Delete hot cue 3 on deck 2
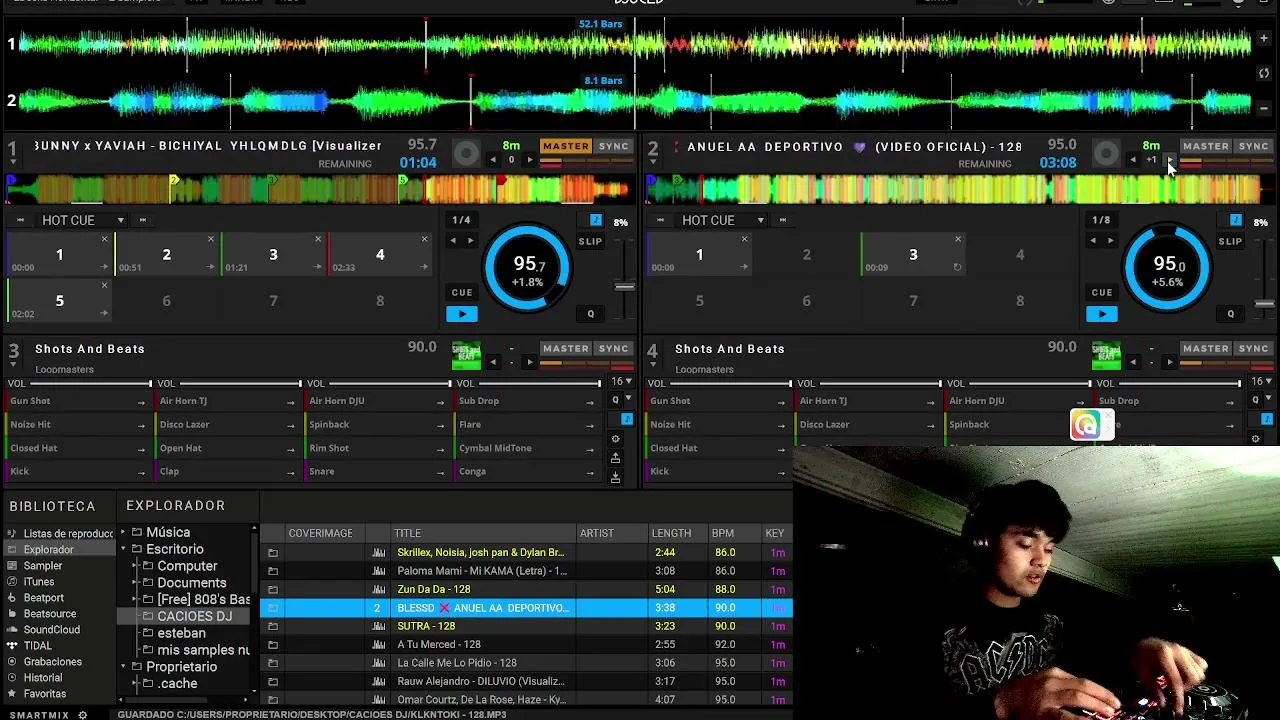Image resolution: width=1280 pixels, height=720 pixels. click(x=958, y=239)
